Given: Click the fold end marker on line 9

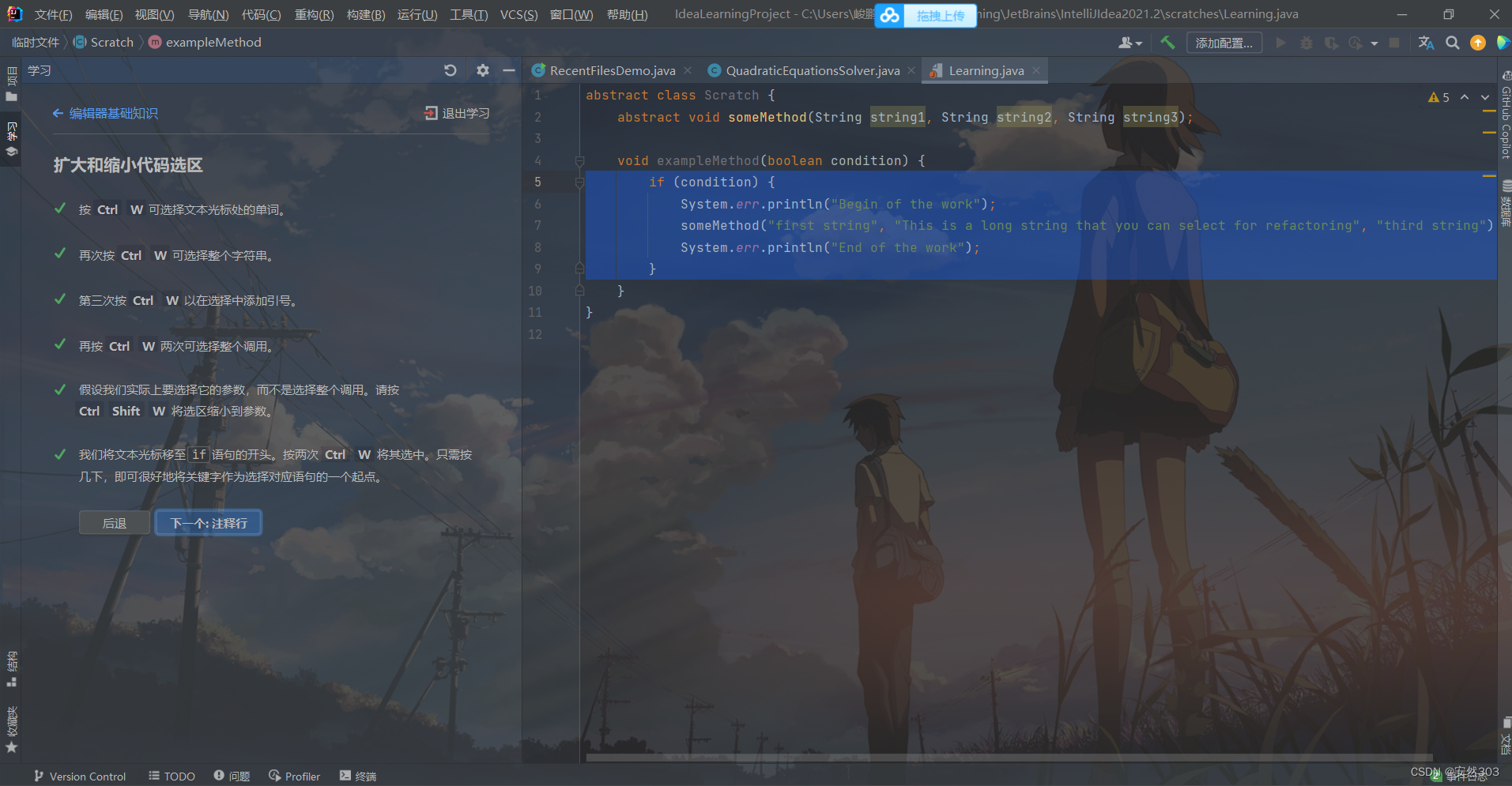Looking at the screenshot, I should (579, 269).
